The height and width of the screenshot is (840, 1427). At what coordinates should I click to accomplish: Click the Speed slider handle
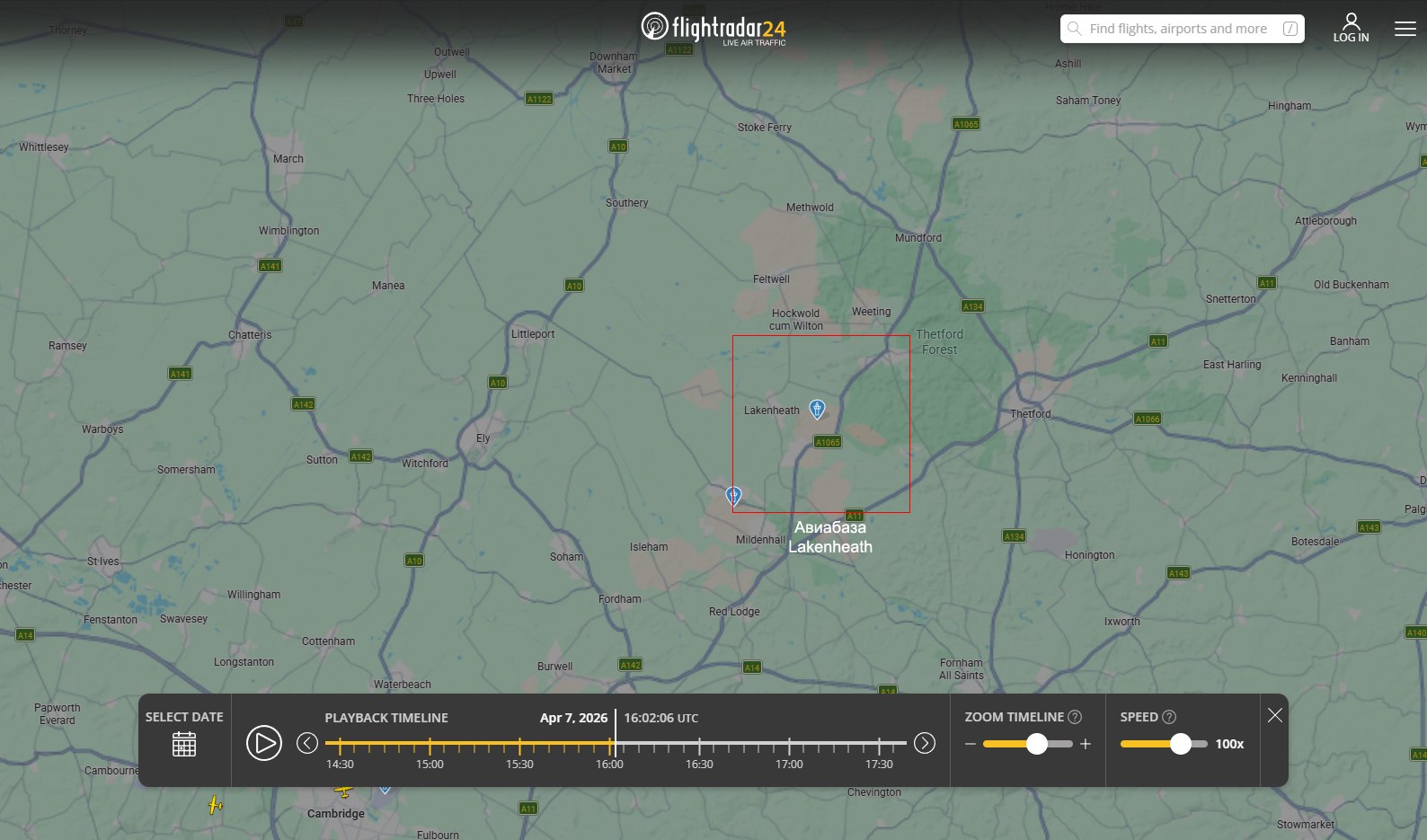pyautogui.click(x=1180, y=744)
